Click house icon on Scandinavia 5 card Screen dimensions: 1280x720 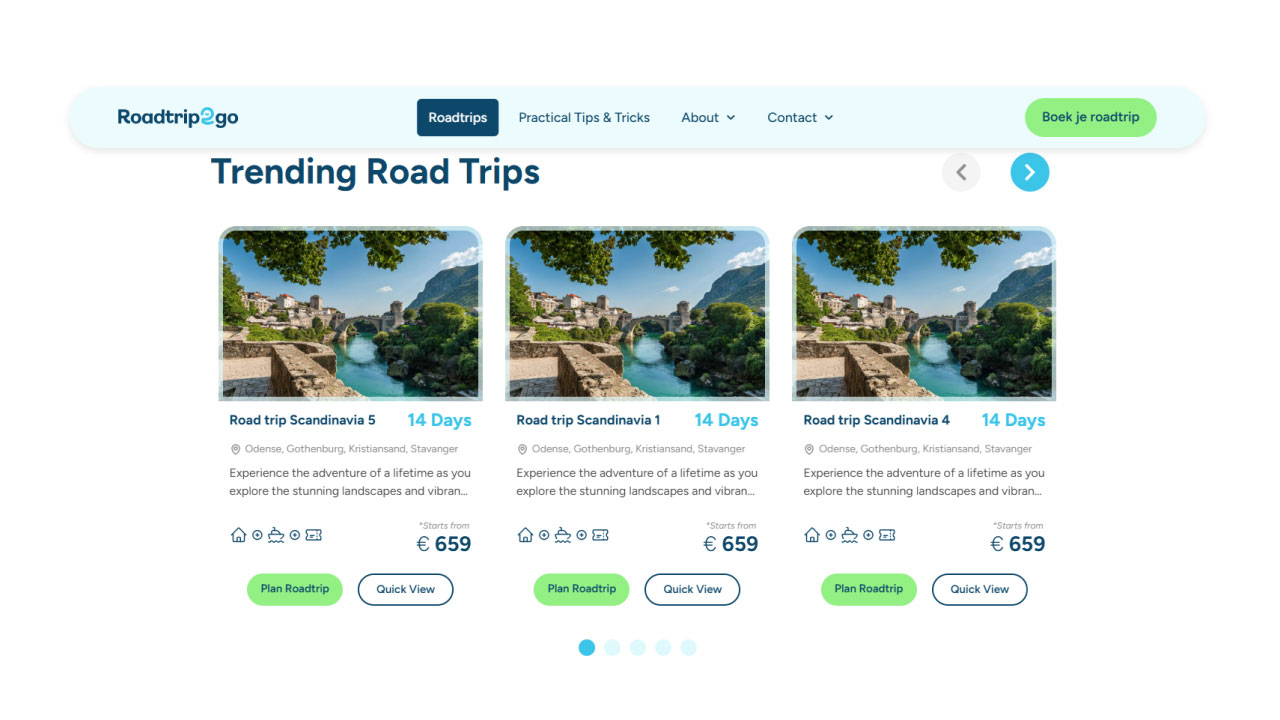[238, 535]
